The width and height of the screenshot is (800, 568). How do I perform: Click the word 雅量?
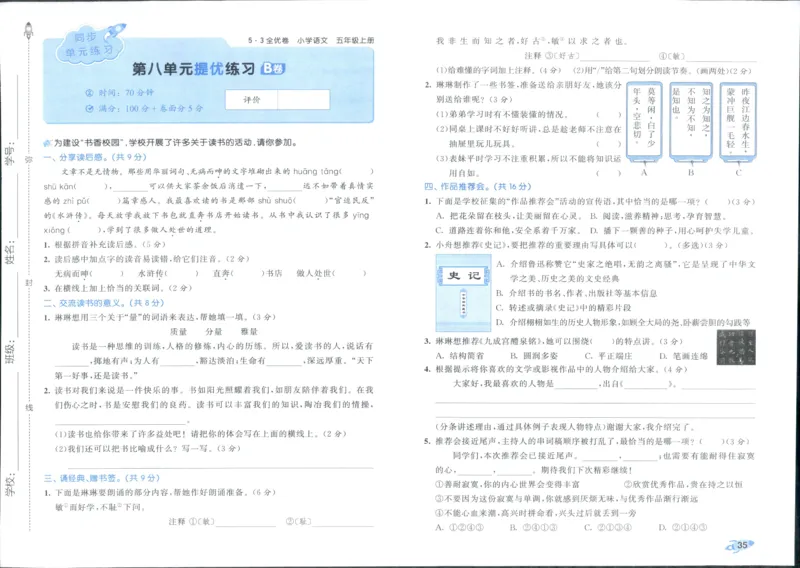[x=249, y=332]
